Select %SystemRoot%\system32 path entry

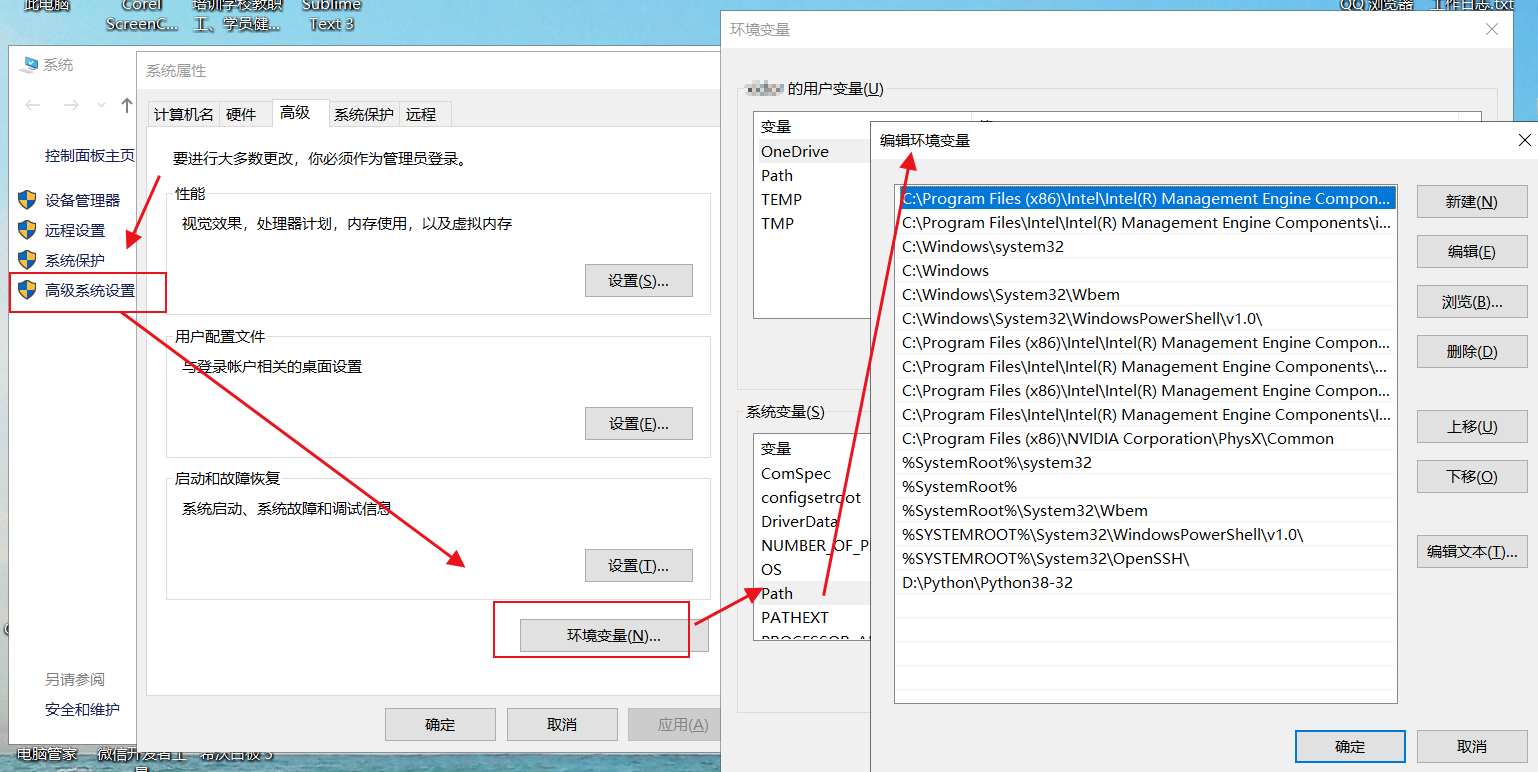click(x=1145, y=462)
